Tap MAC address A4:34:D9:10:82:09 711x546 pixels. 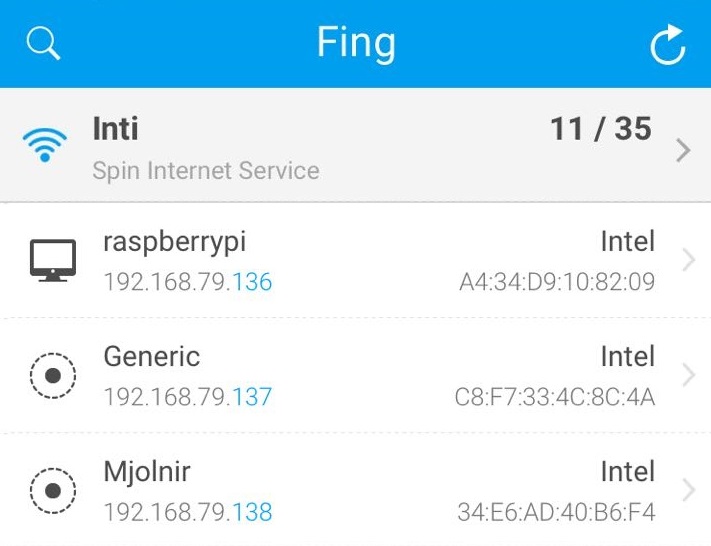[x=557, y=282]
